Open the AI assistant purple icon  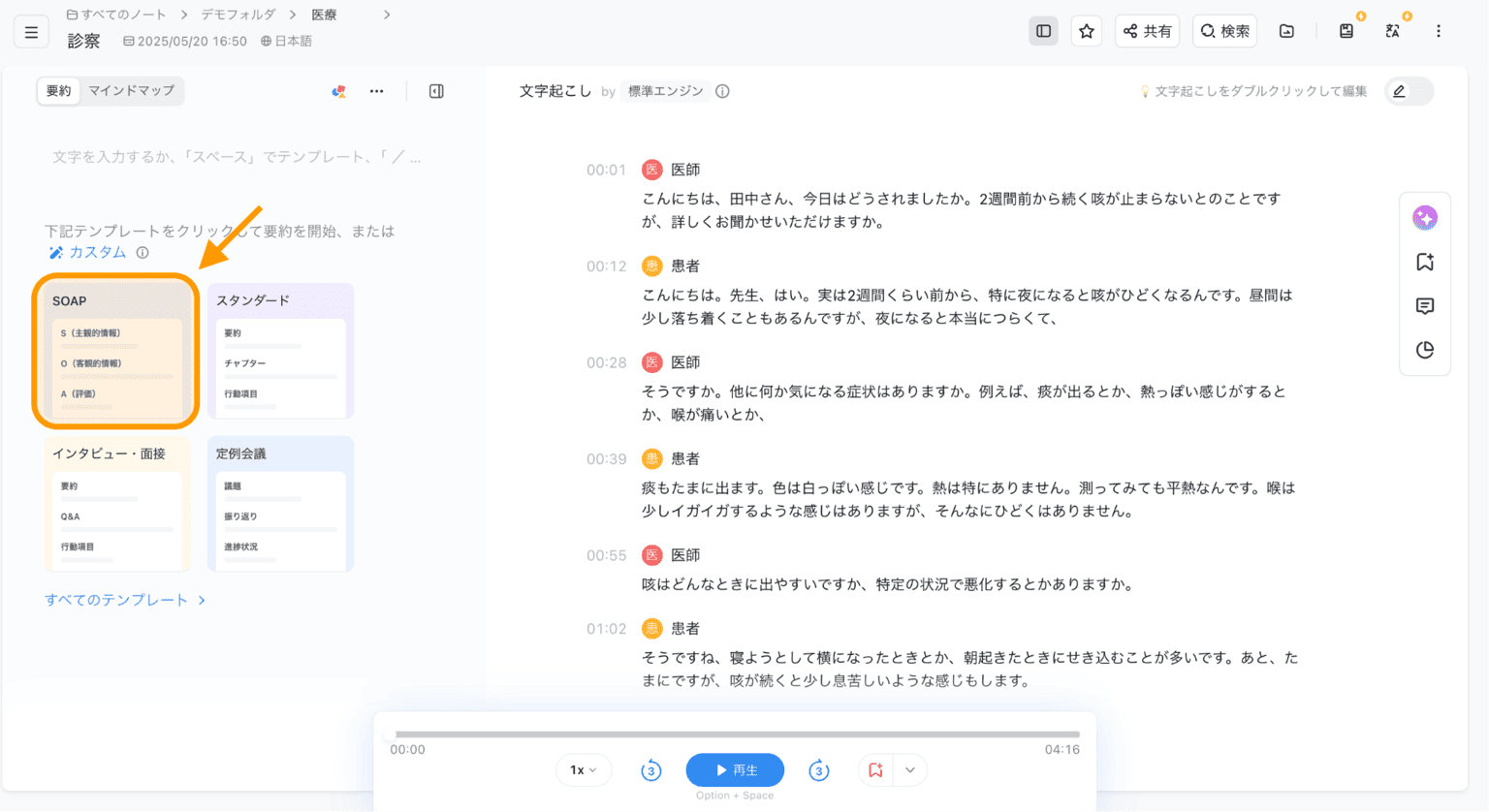click(1424, 218)
